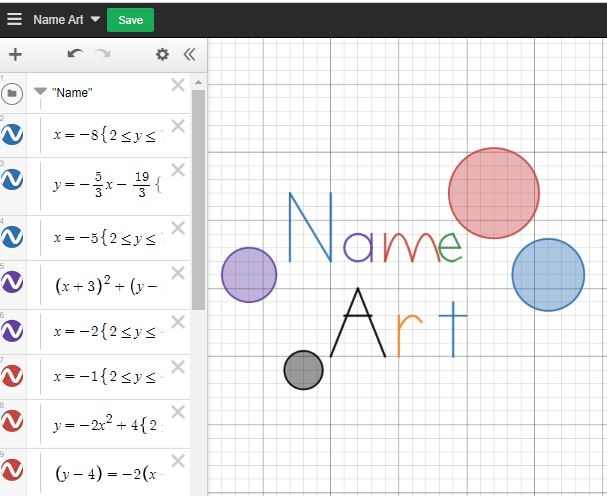The height and width of the screenshot is (496, 607).
Task: Toggle visibility of x = -8 line
Action: (13, 132)
